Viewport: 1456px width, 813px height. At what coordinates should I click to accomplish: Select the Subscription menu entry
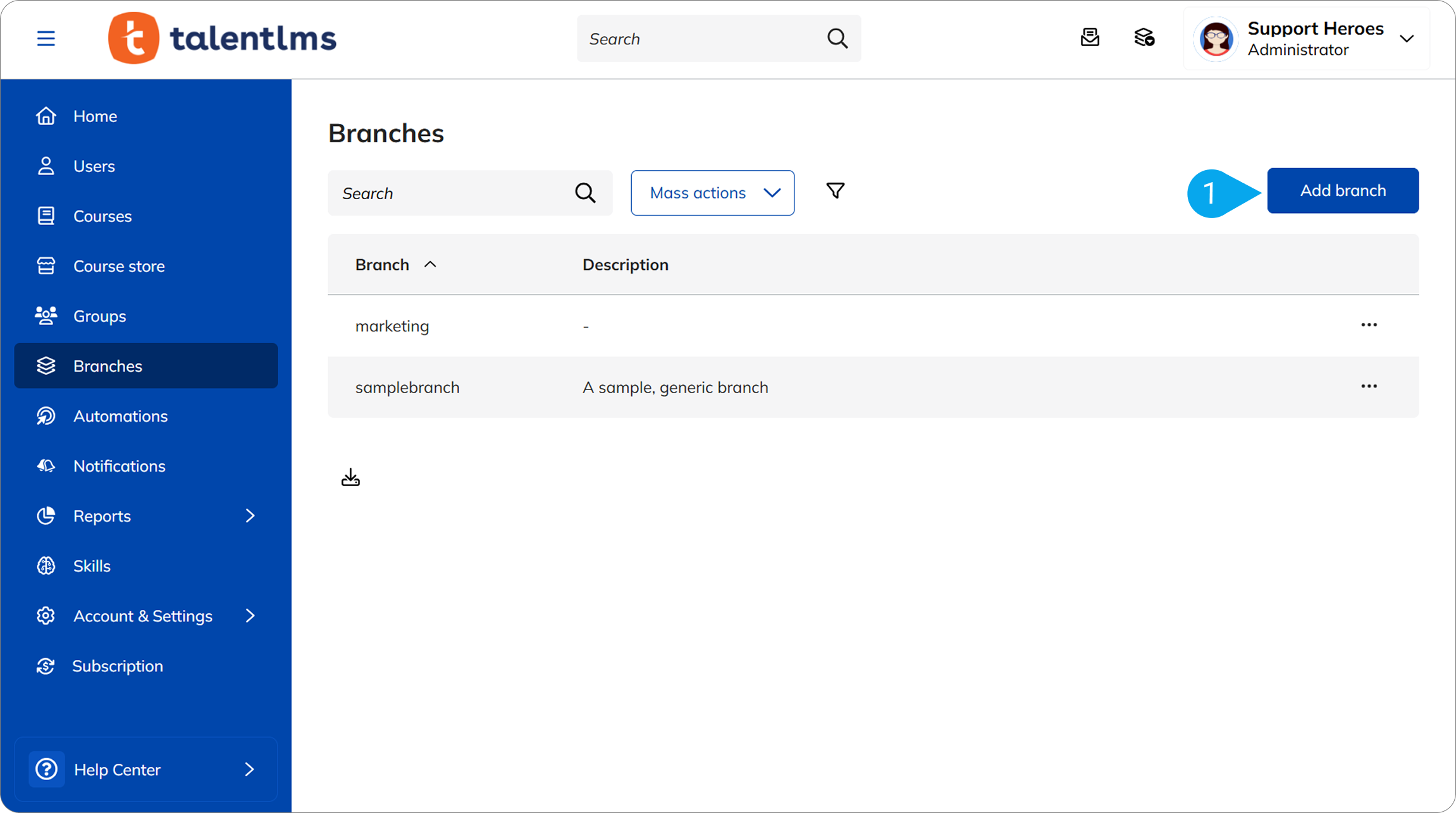pyautogui.click(x=118, y=666)
